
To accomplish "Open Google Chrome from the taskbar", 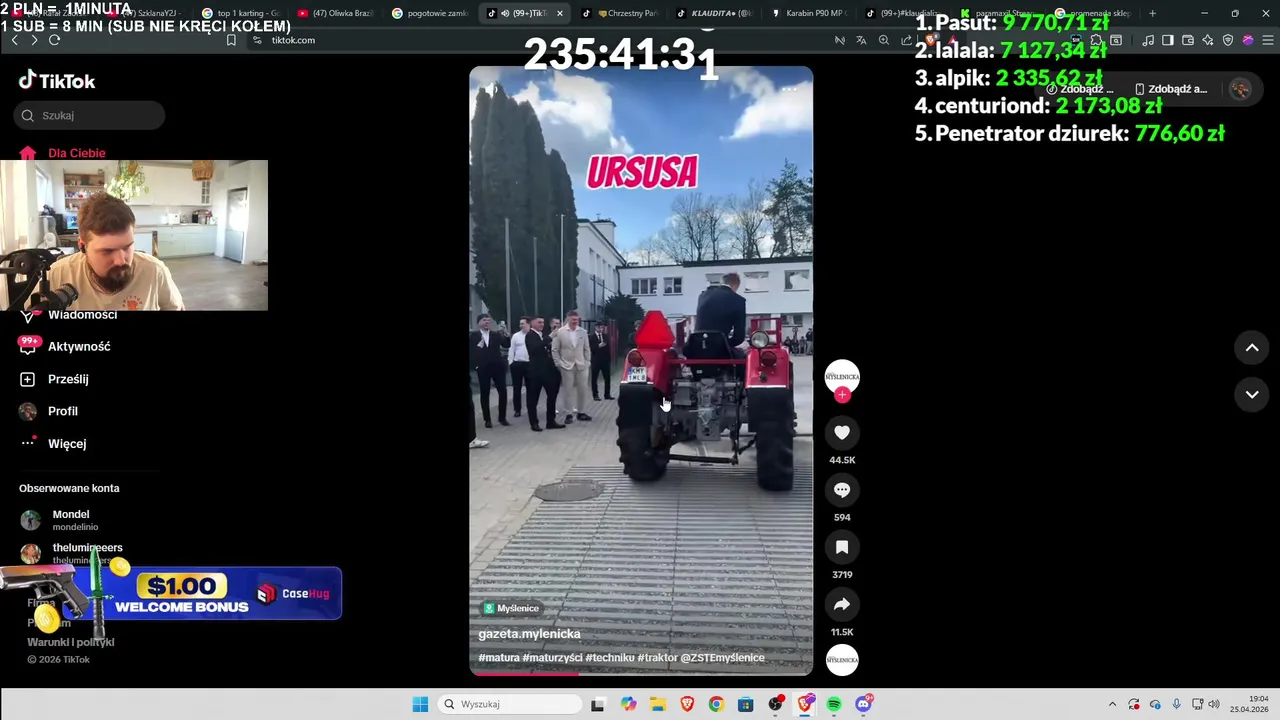I will point(716,704).
